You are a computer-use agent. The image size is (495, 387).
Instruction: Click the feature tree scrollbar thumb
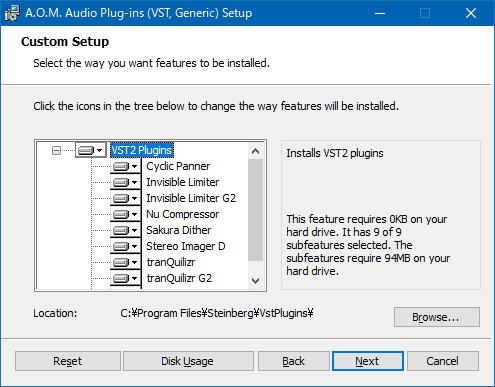point(256,210)
